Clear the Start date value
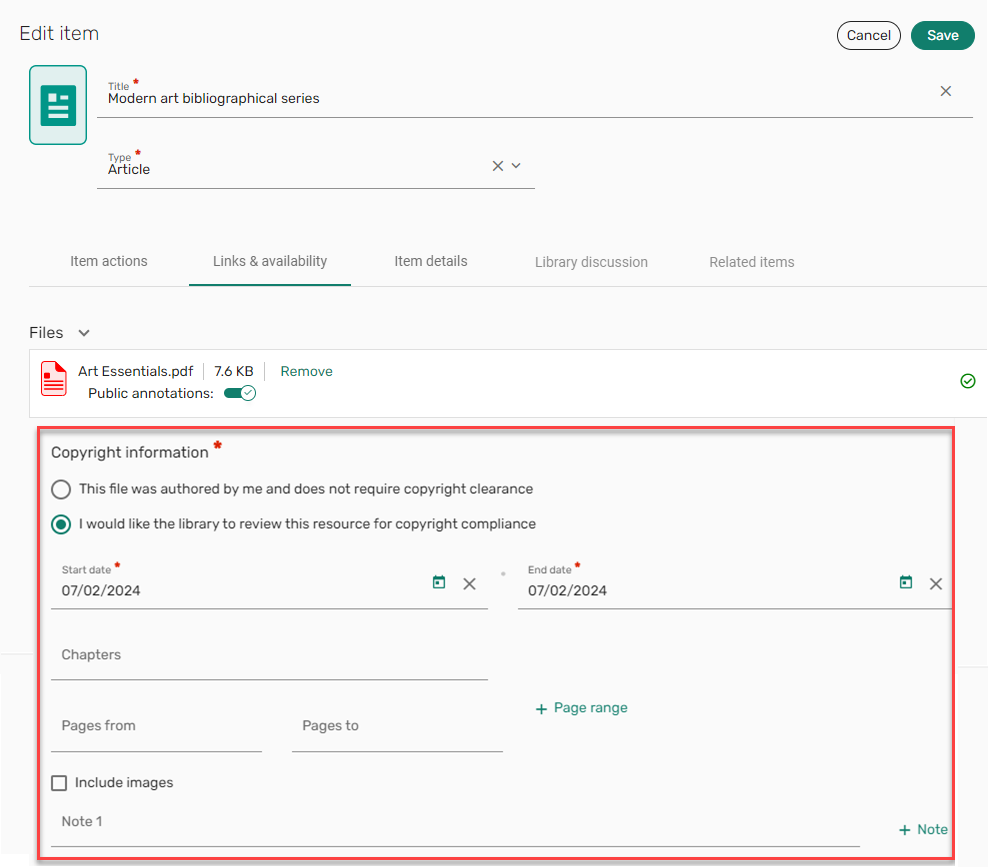Image resolution: width=988 pixels, height=867 pixels. (x=469, y=584)
